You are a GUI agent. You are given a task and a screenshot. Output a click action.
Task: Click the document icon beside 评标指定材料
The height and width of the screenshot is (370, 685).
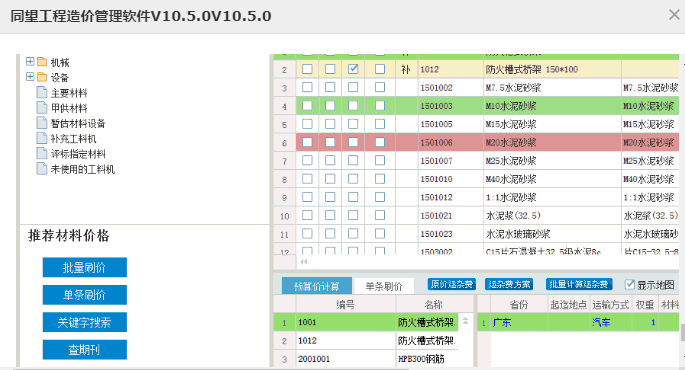point(42,153)
